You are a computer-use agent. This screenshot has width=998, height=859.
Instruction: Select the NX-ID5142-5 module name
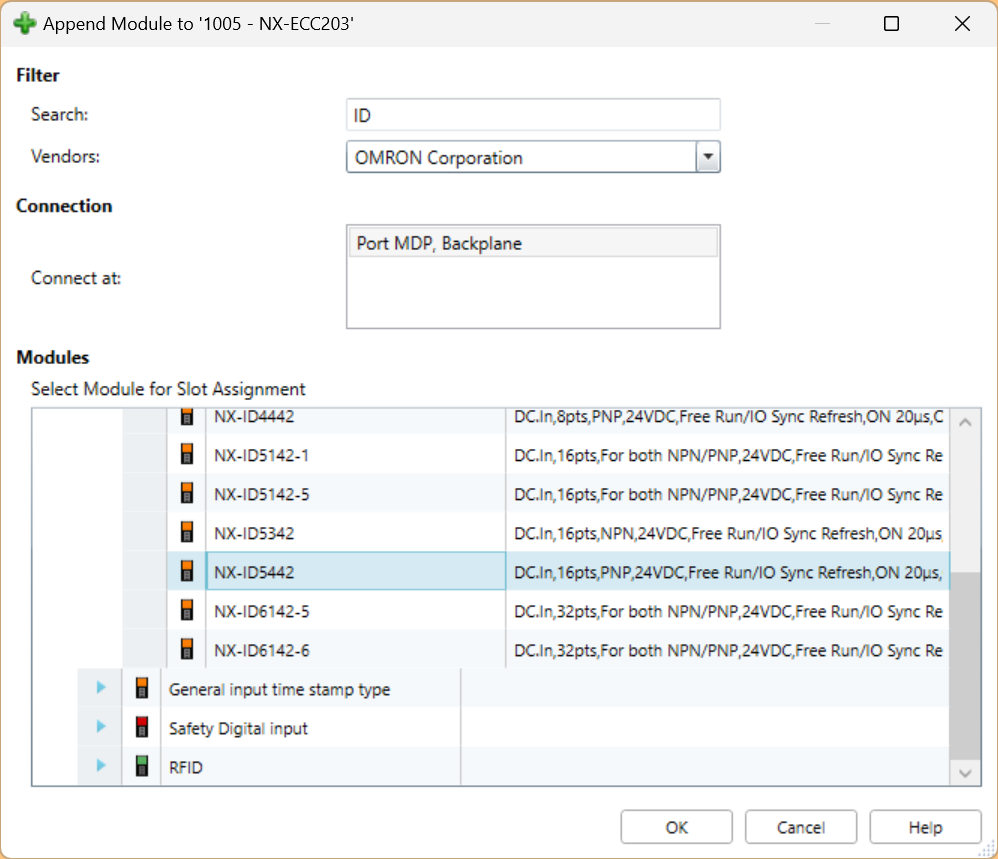[x=262, y=494]
